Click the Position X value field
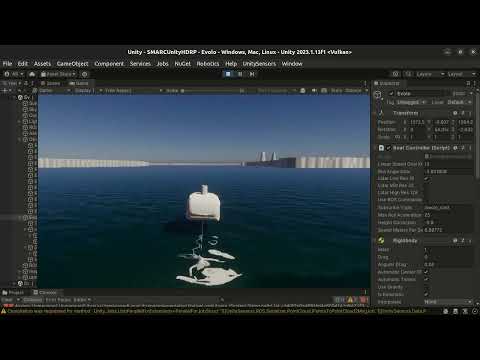This screenshot has height=360, width=480. coord(417,122)
